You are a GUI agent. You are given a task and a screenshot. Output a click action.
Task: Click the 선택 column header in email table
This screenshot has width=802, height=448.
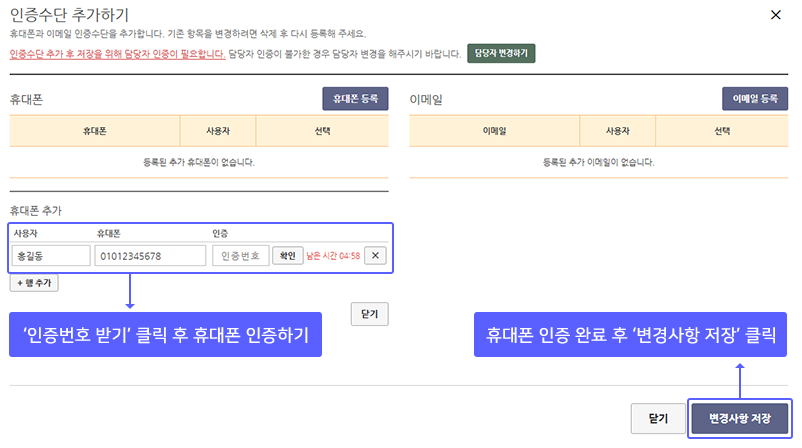[722, 131]
